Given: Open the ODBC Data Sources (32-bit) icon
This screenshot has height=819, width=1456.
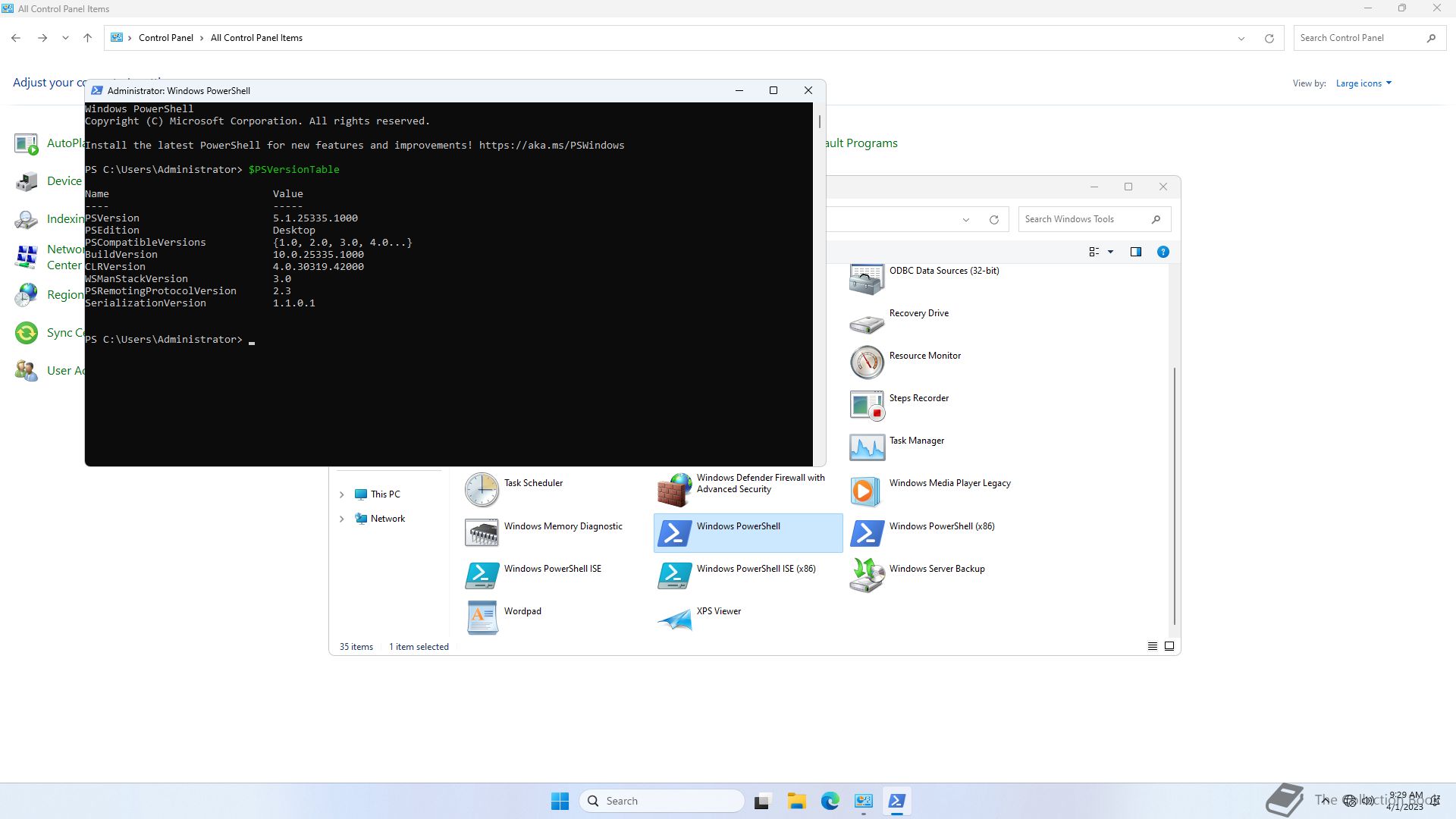Looking at the screenshot, I should pos(867,278).
